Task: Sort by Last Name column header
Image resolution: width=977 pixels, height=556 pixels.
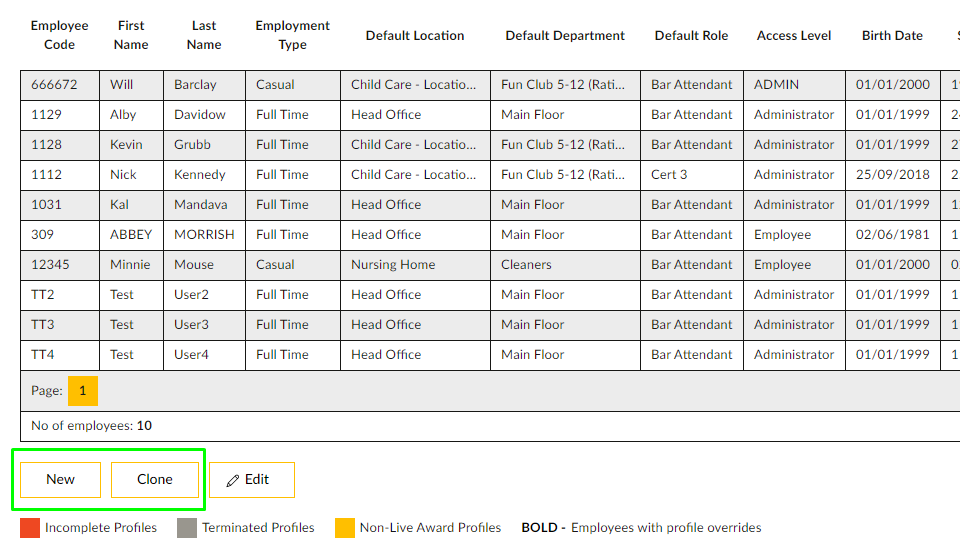Action: [x=204, y=35]
